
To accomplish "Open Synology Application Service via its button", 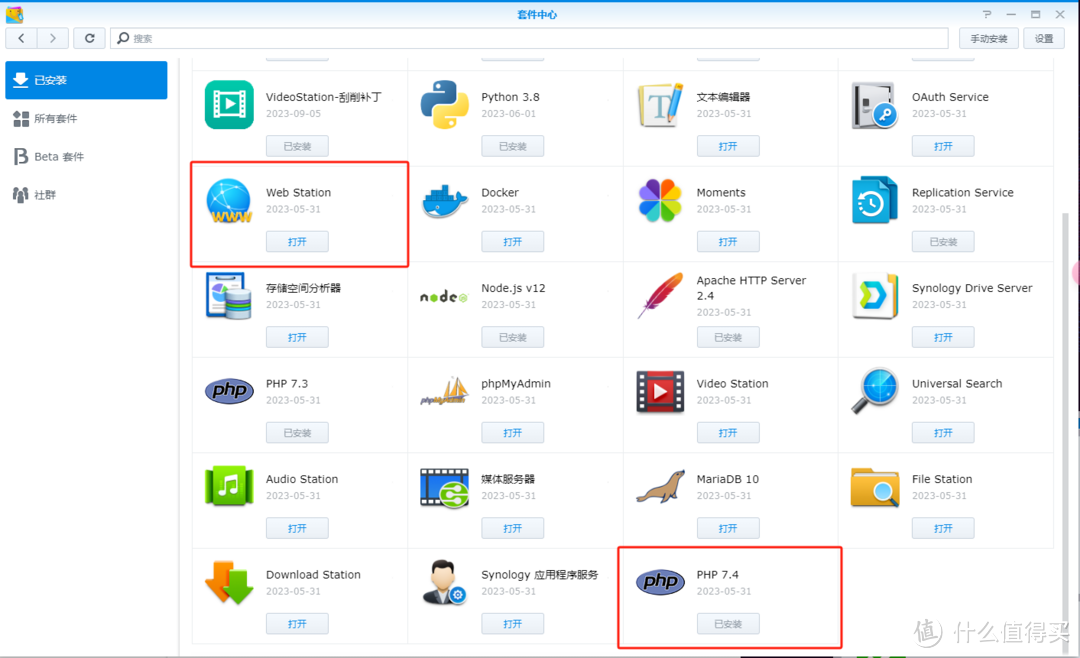I will click(x=512, y=624).
